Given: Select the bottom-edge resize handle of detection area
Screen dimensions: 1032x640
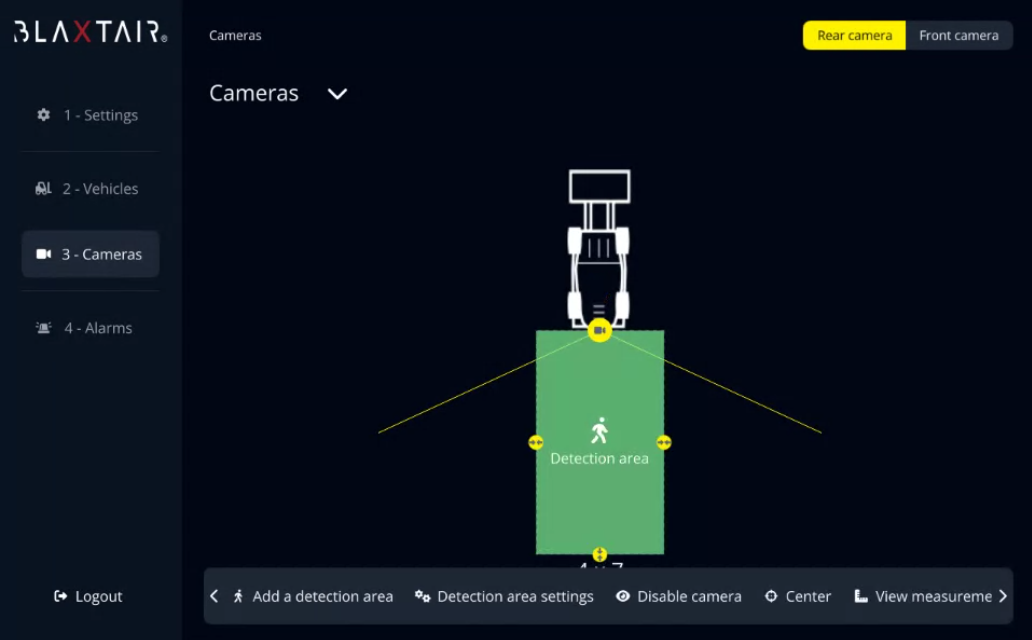Looking at the screenshot, I should (x=599, y=554).
